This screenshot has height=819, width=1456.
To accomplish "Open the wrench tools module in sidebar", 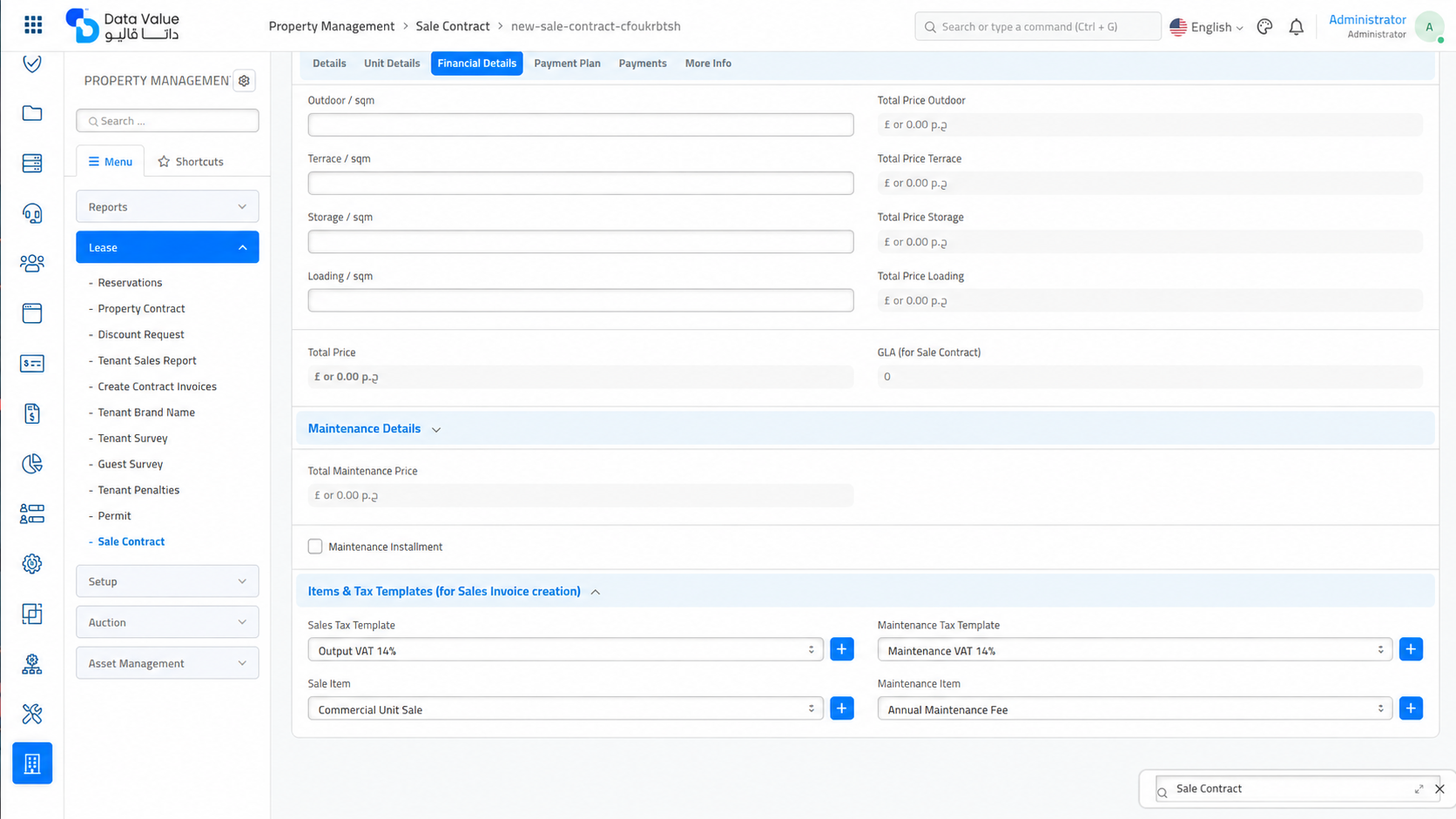I will pyautogui.click(x=32, y=714).
